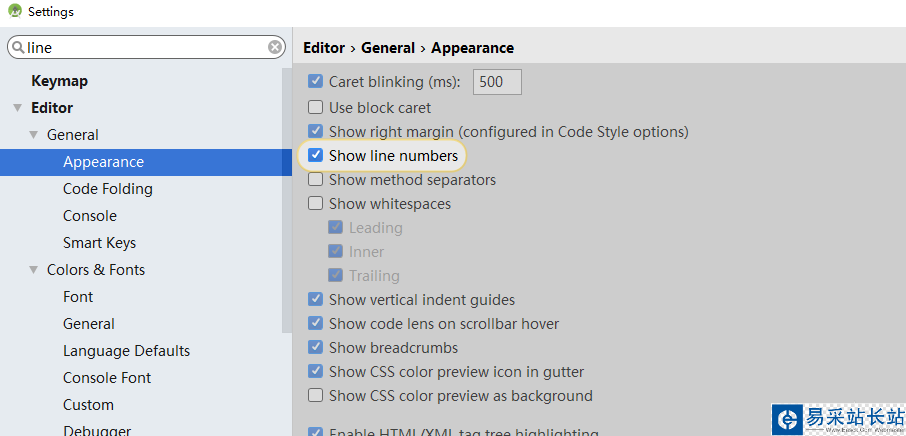Image resolution: width=906 pixels, height=436 pixels.
Task: Select Code Folding settings page
Action: tap(107, 189)
